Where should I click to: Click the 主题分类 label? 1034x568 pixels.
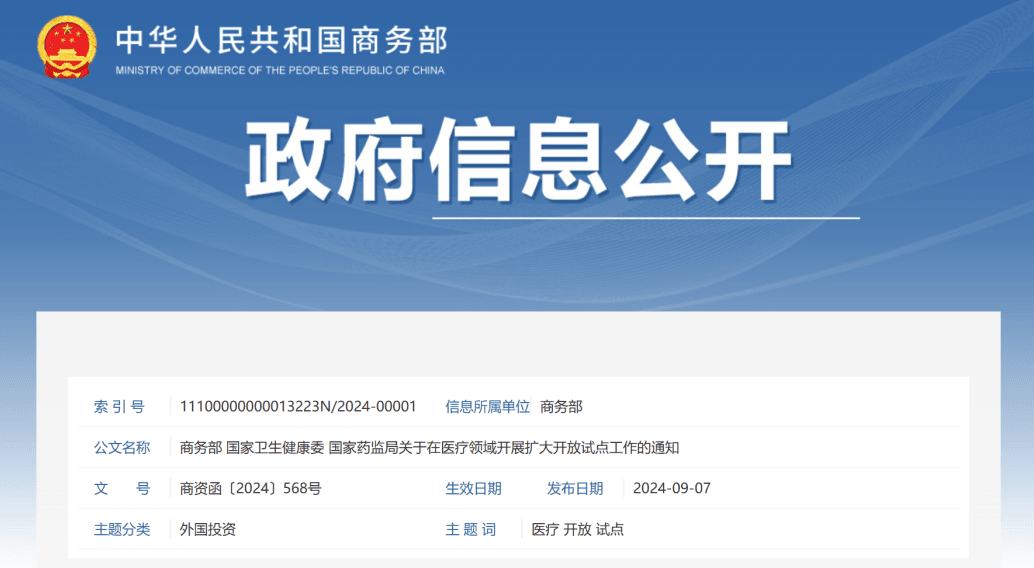tap(122, 530)
